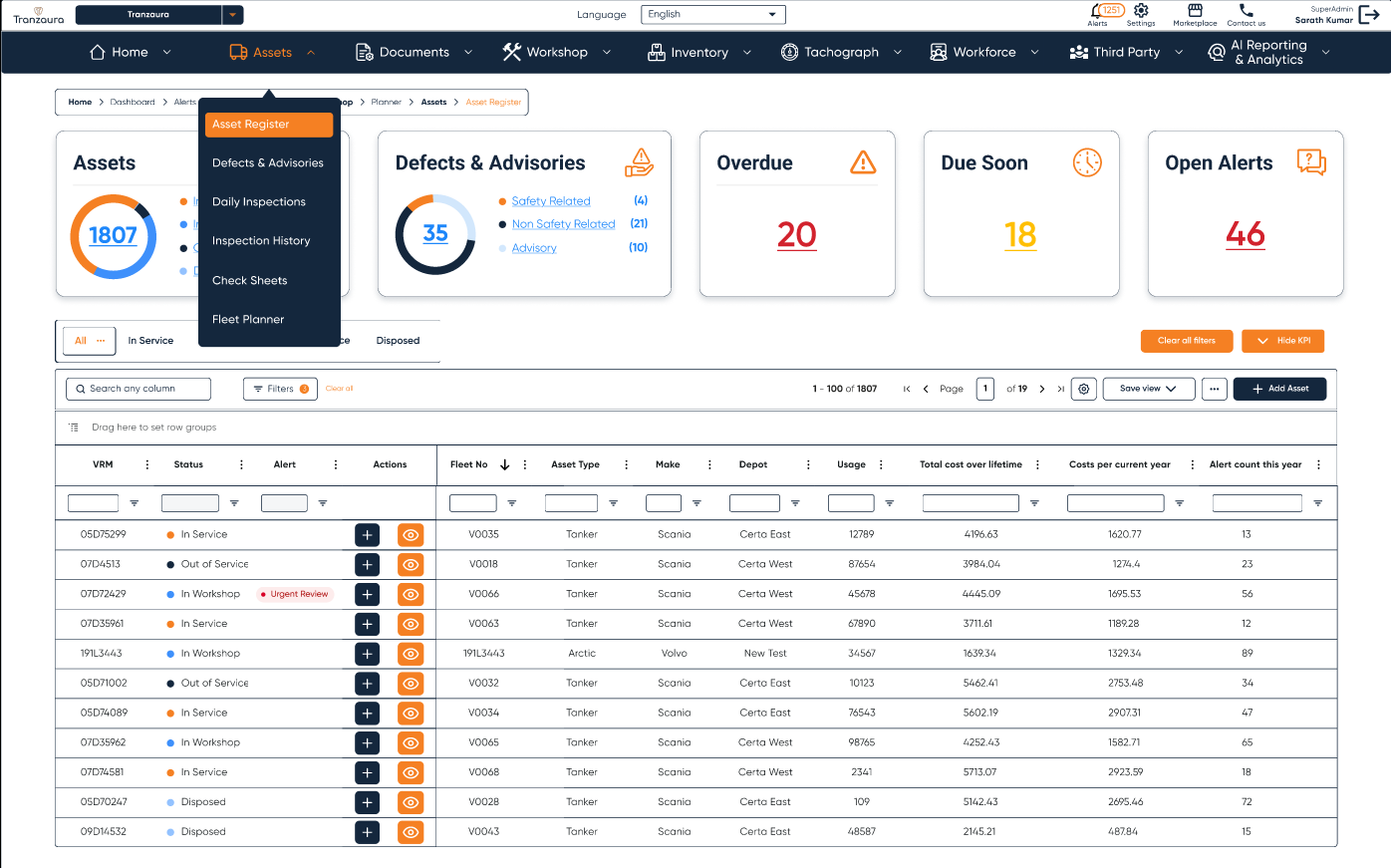Screen dimensions: 1391x868
Task: Click the Marketplace storefront icon
Action: point(1194,12)
